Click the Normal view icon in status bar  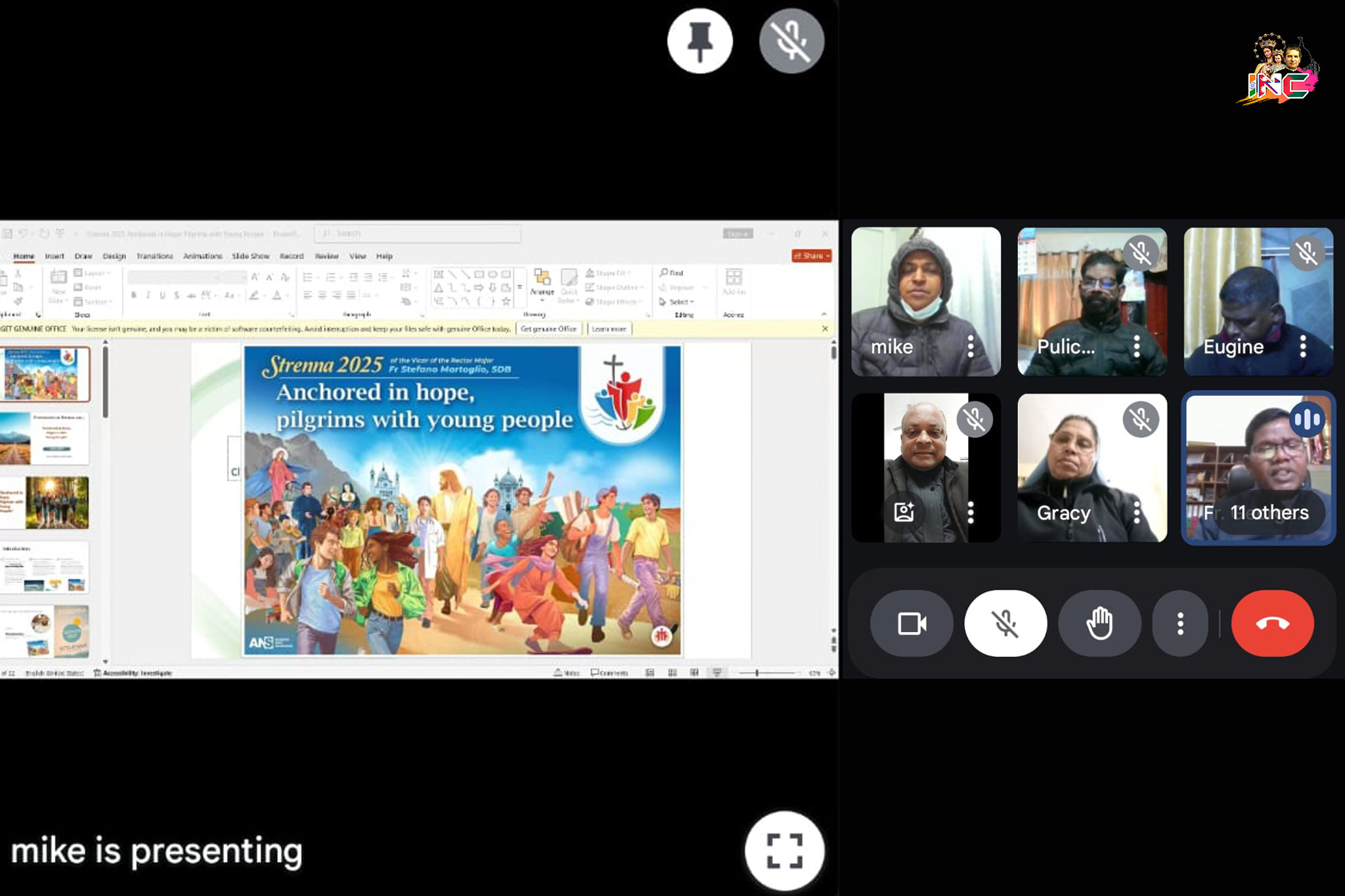650,672
